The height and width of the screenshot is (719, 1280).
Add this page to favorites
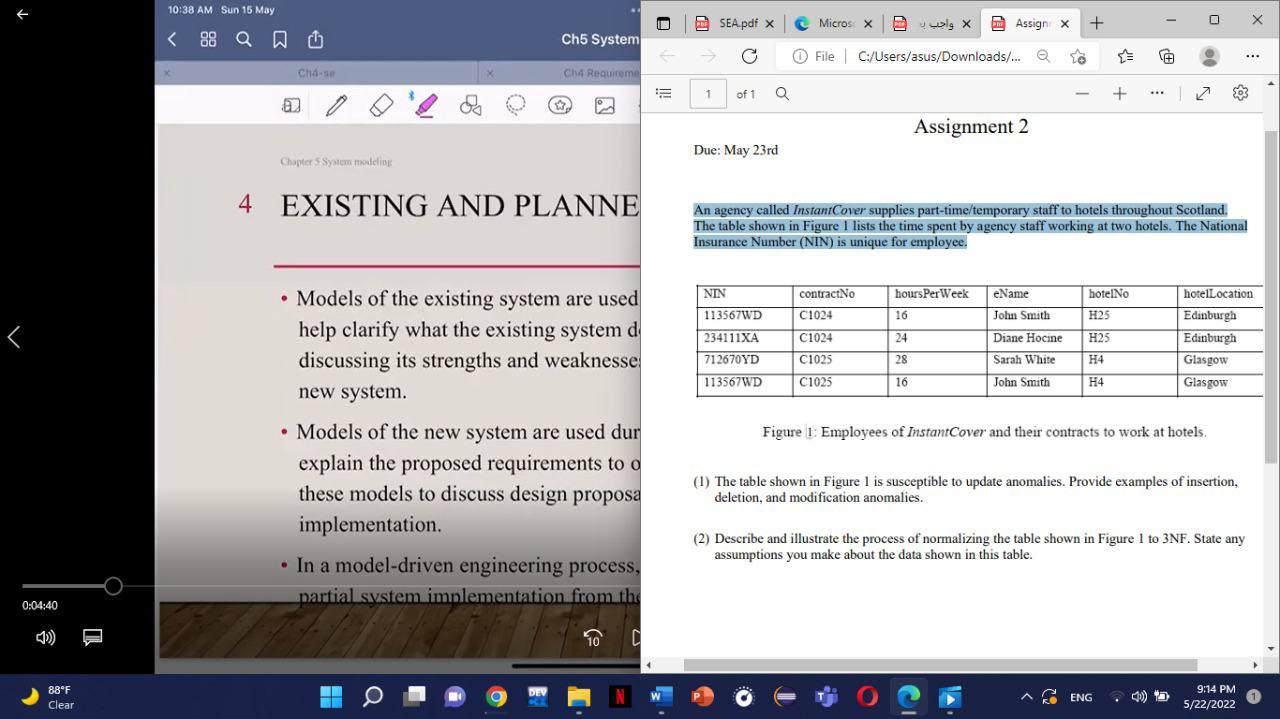1077,56
